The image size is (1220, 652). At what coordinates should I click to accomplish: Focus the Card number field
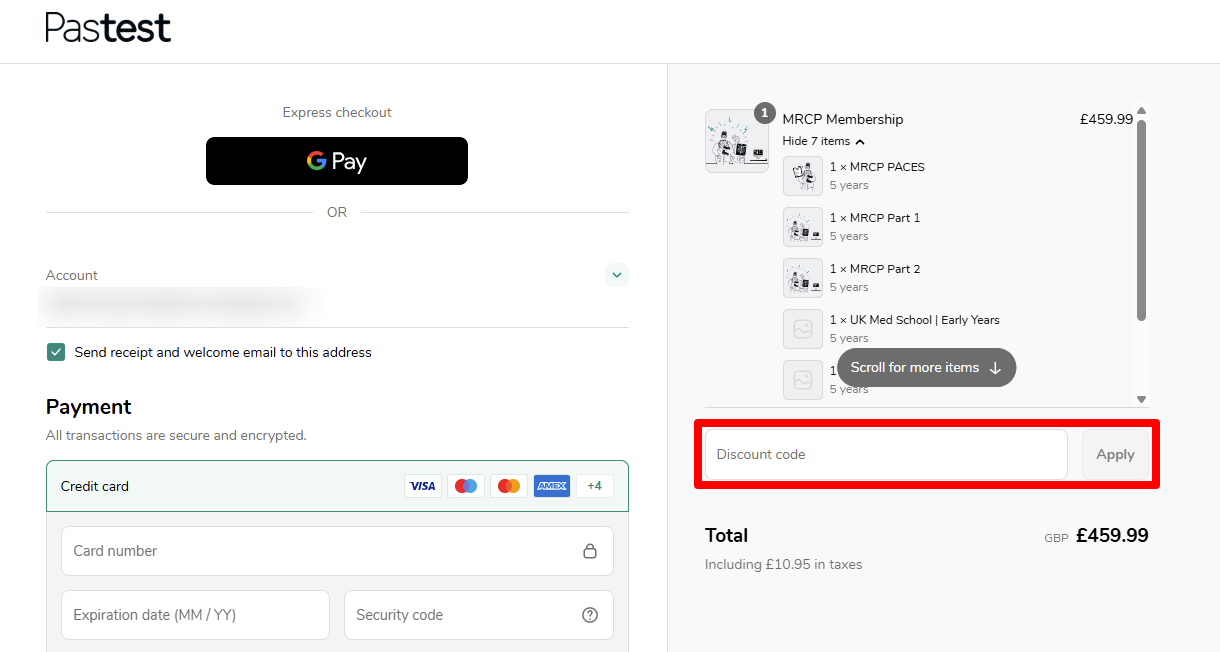coord(337,551)
